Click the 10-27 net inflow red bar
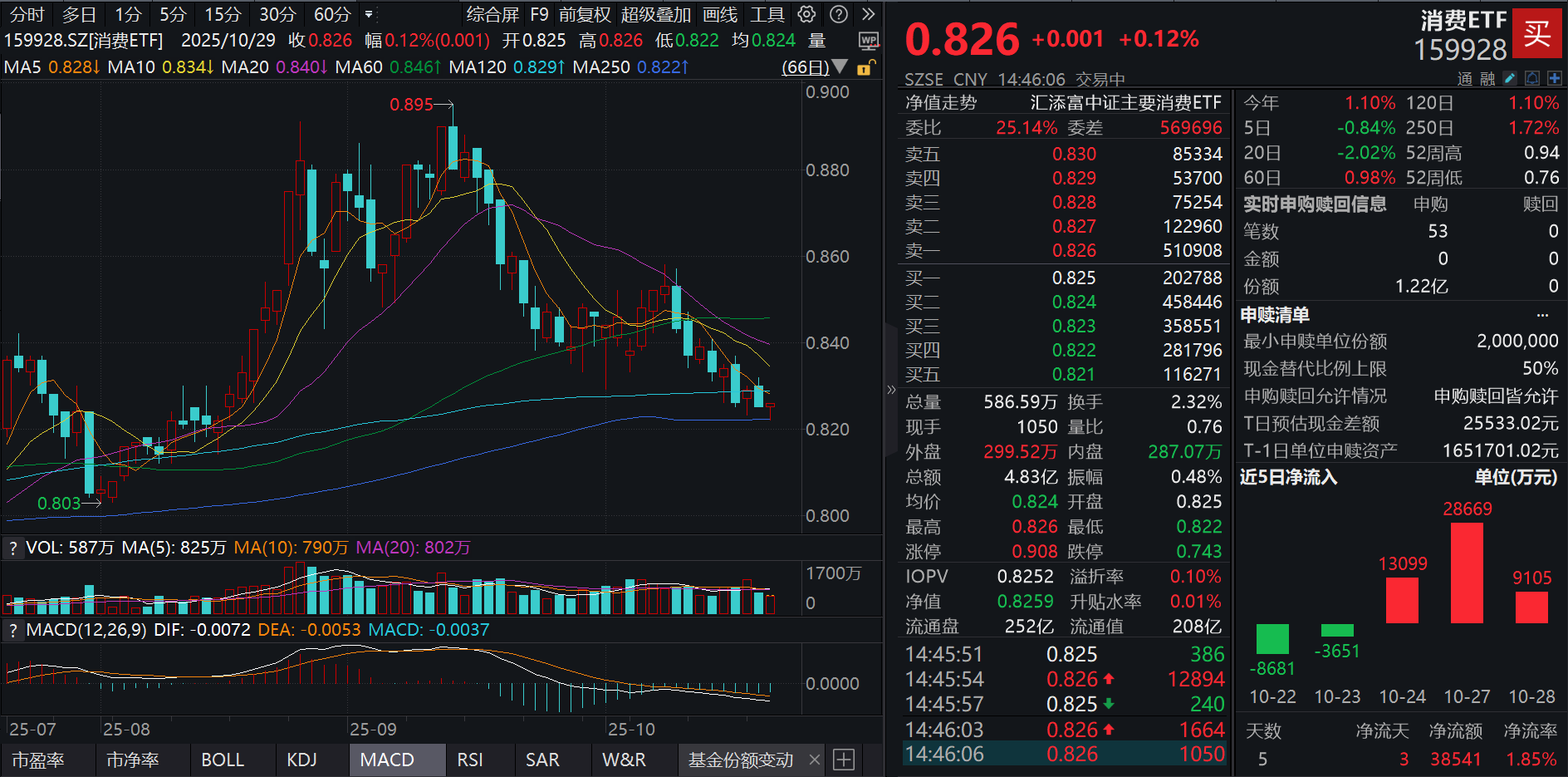The width and height of the screenshot is (1568, 777). point(1467,573)
